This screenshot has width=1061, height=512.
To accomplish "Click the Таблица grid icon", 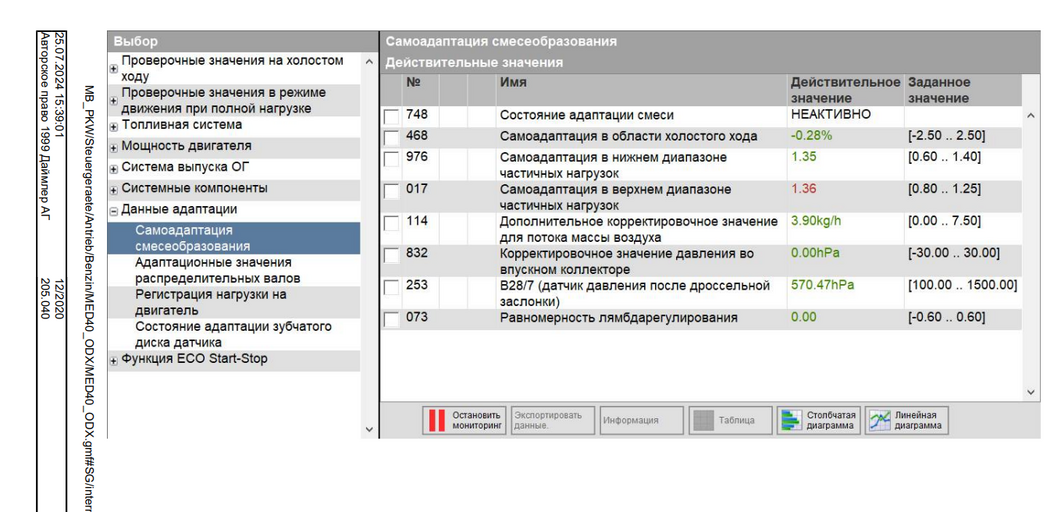I will (x=703, y=421).
